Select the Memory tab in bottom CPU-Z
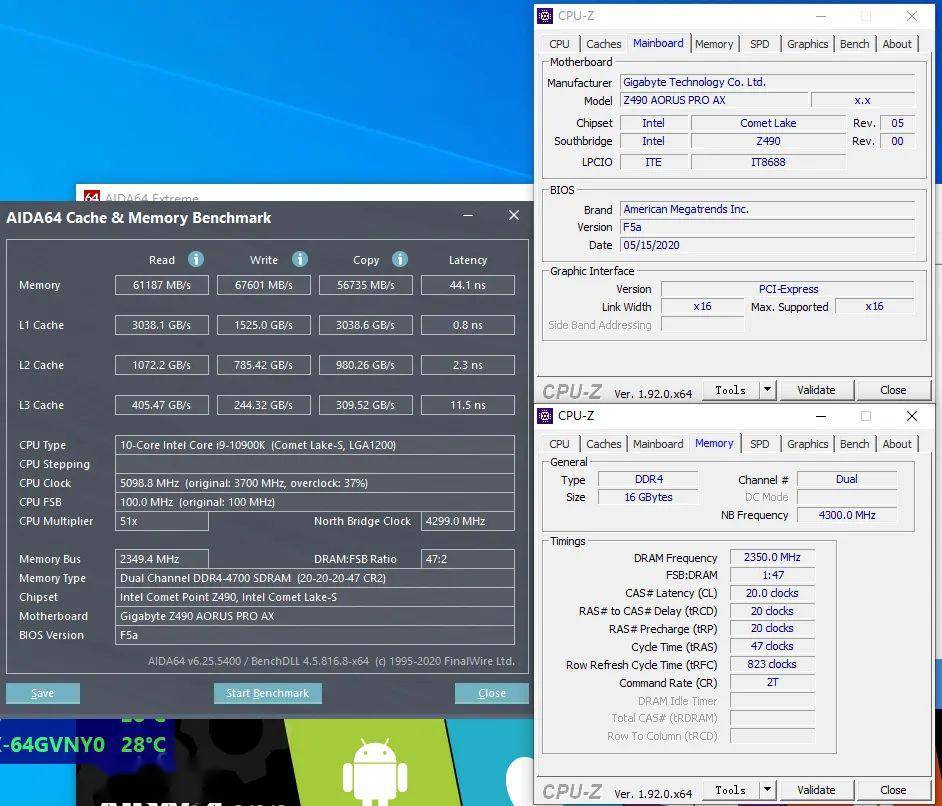 [x=714, y=443]
